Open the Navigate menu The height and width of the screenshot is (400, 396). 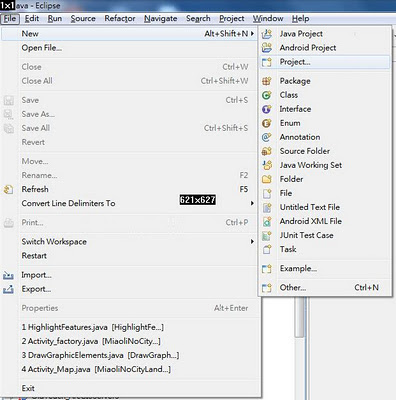[x=161, y=19]
